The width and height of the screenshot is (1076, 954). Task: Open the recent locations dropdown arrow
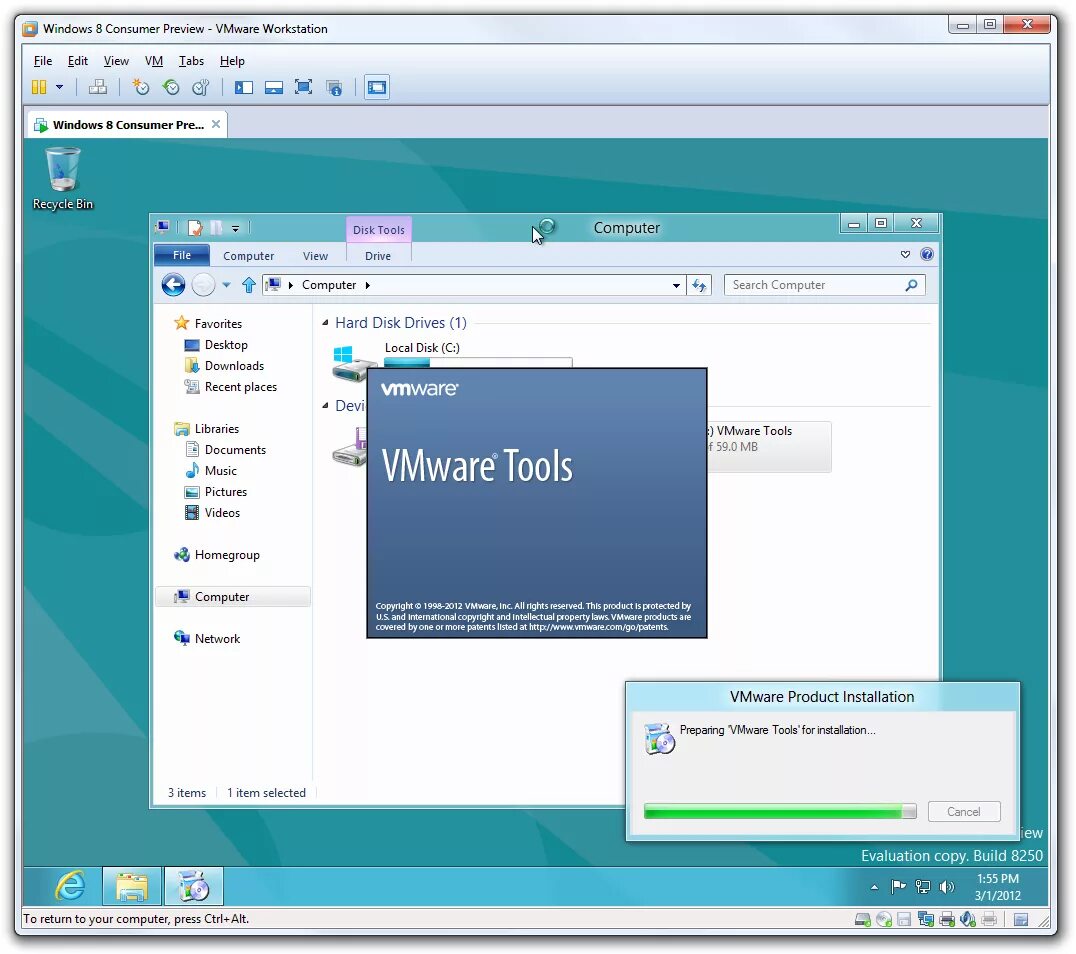pyautogui.click(x=226, y=285)
